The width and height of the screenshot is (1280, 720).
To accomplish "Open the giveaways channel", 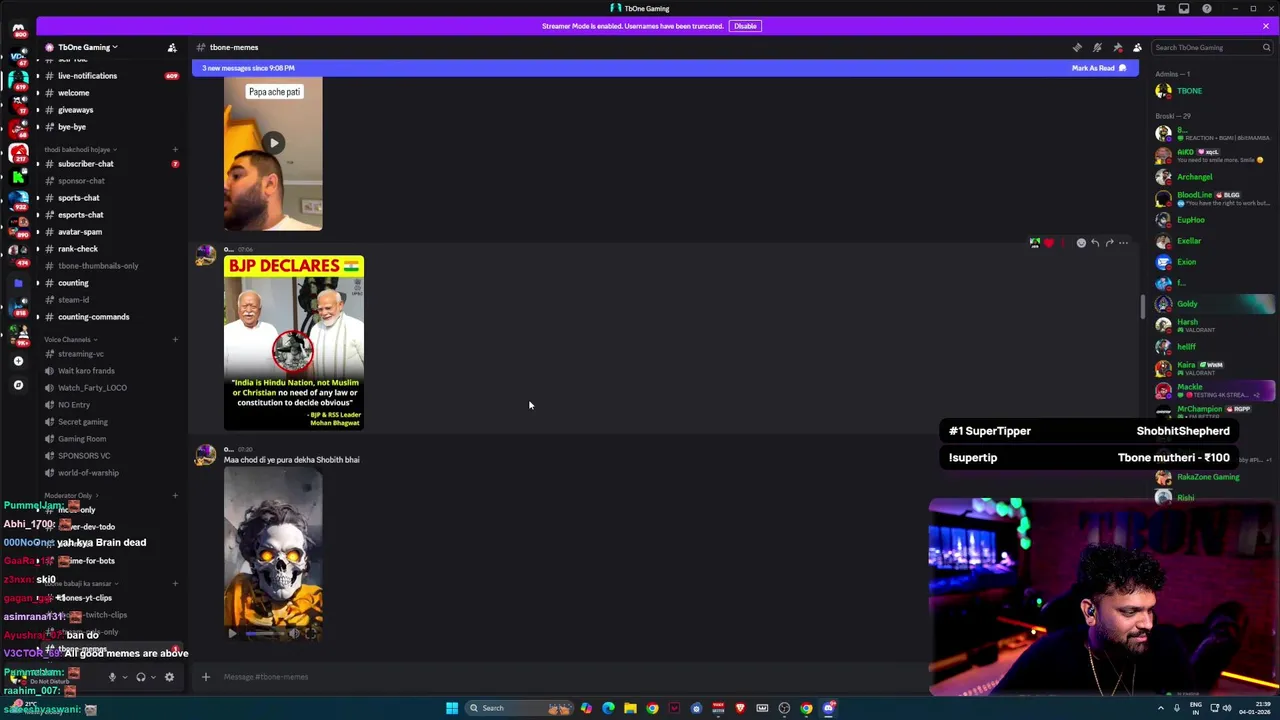I will [x=75, y=110].
